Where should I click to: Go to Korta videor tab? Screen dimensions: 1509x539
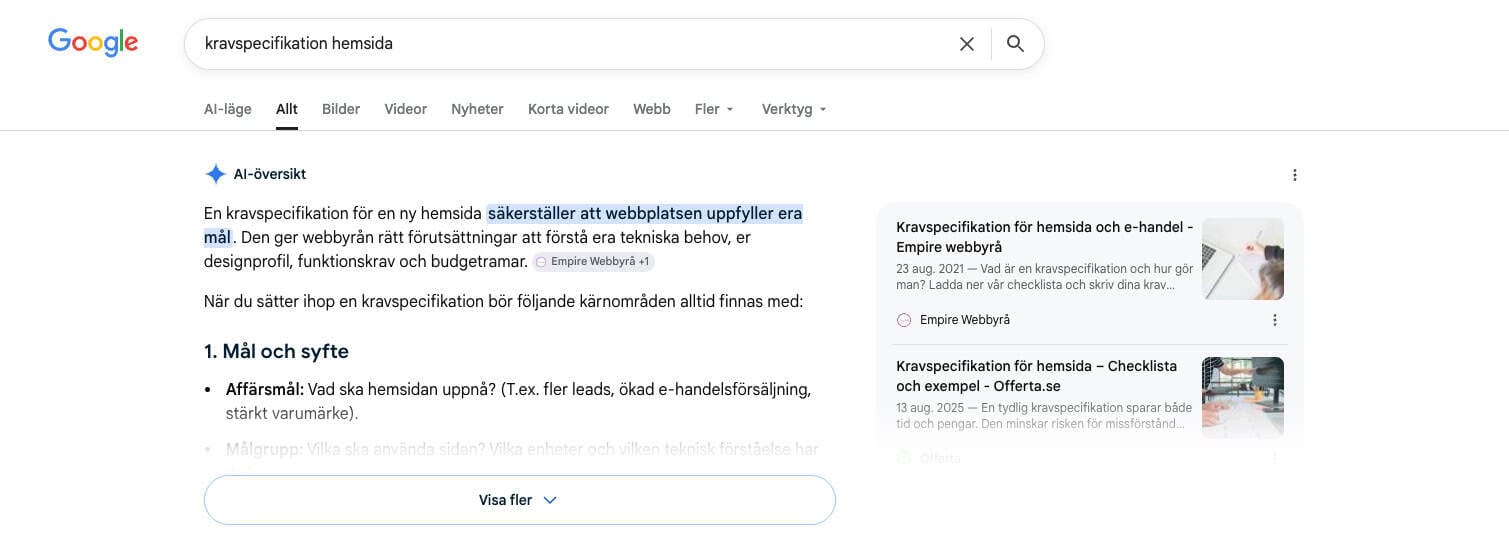pyautogui.click(x=568, y=109)
